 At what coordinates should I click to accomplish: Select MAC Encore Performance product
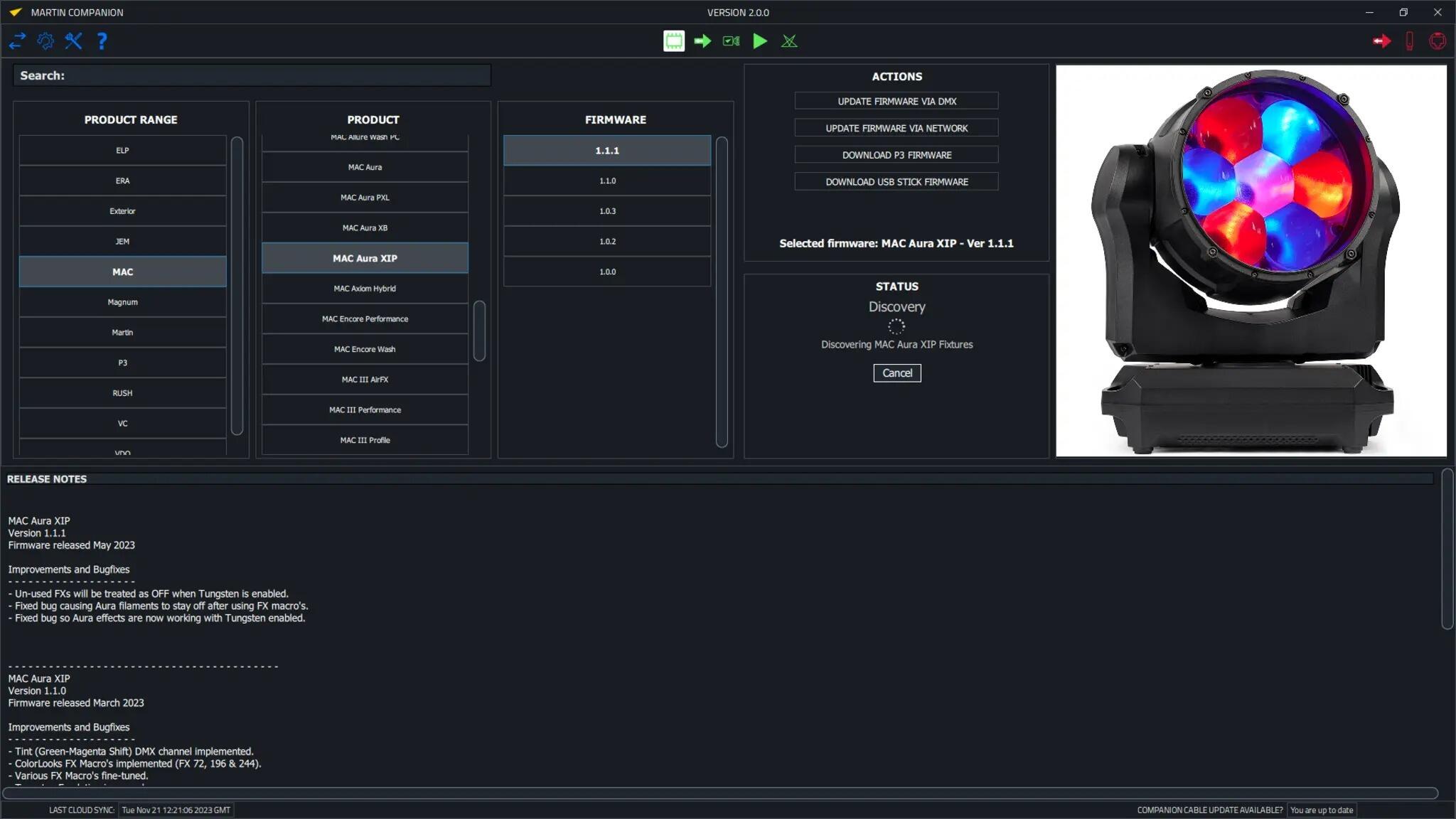(x=365, y=319)
